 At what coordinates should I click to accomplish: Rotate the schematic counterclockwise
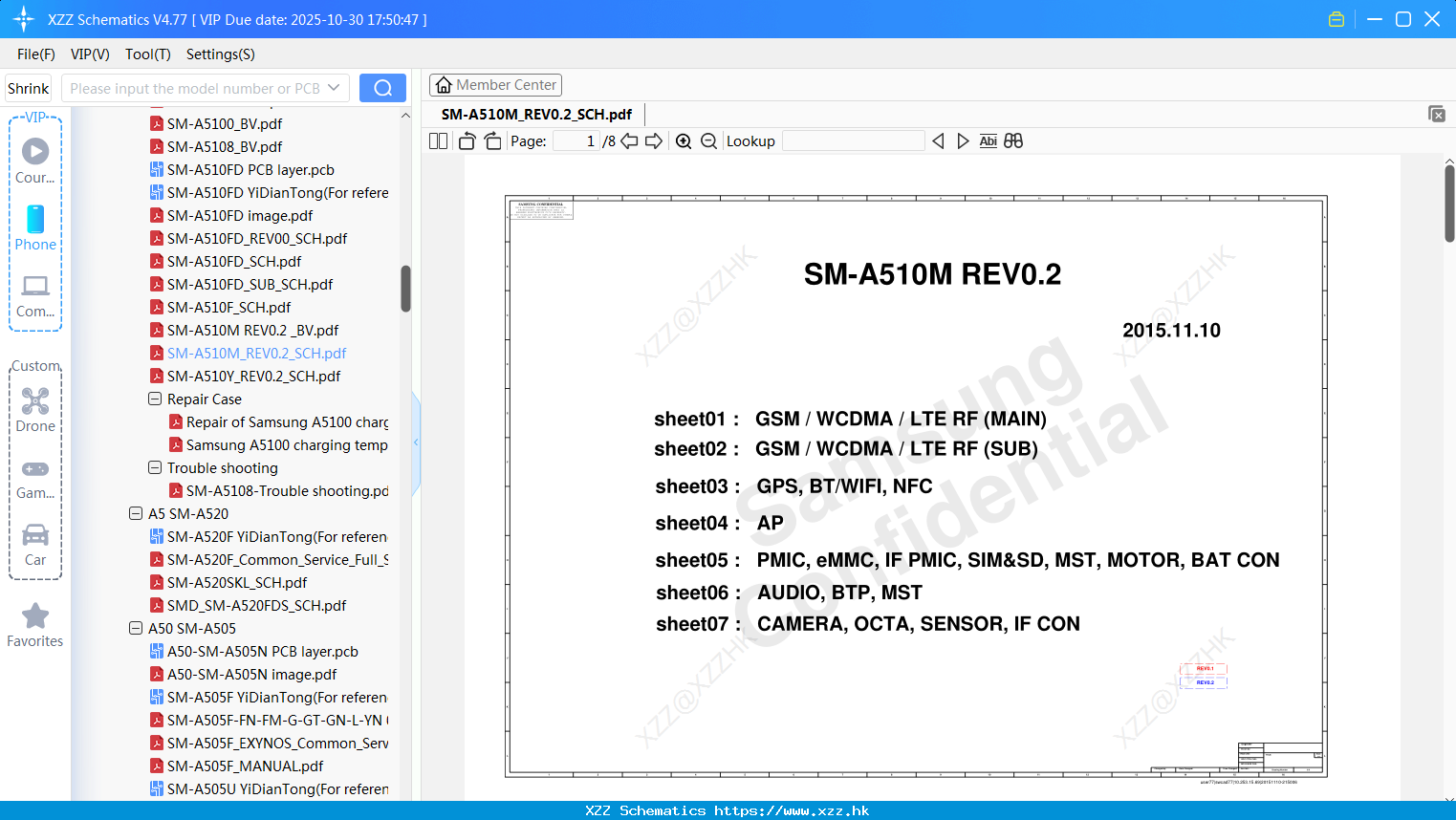466,140
